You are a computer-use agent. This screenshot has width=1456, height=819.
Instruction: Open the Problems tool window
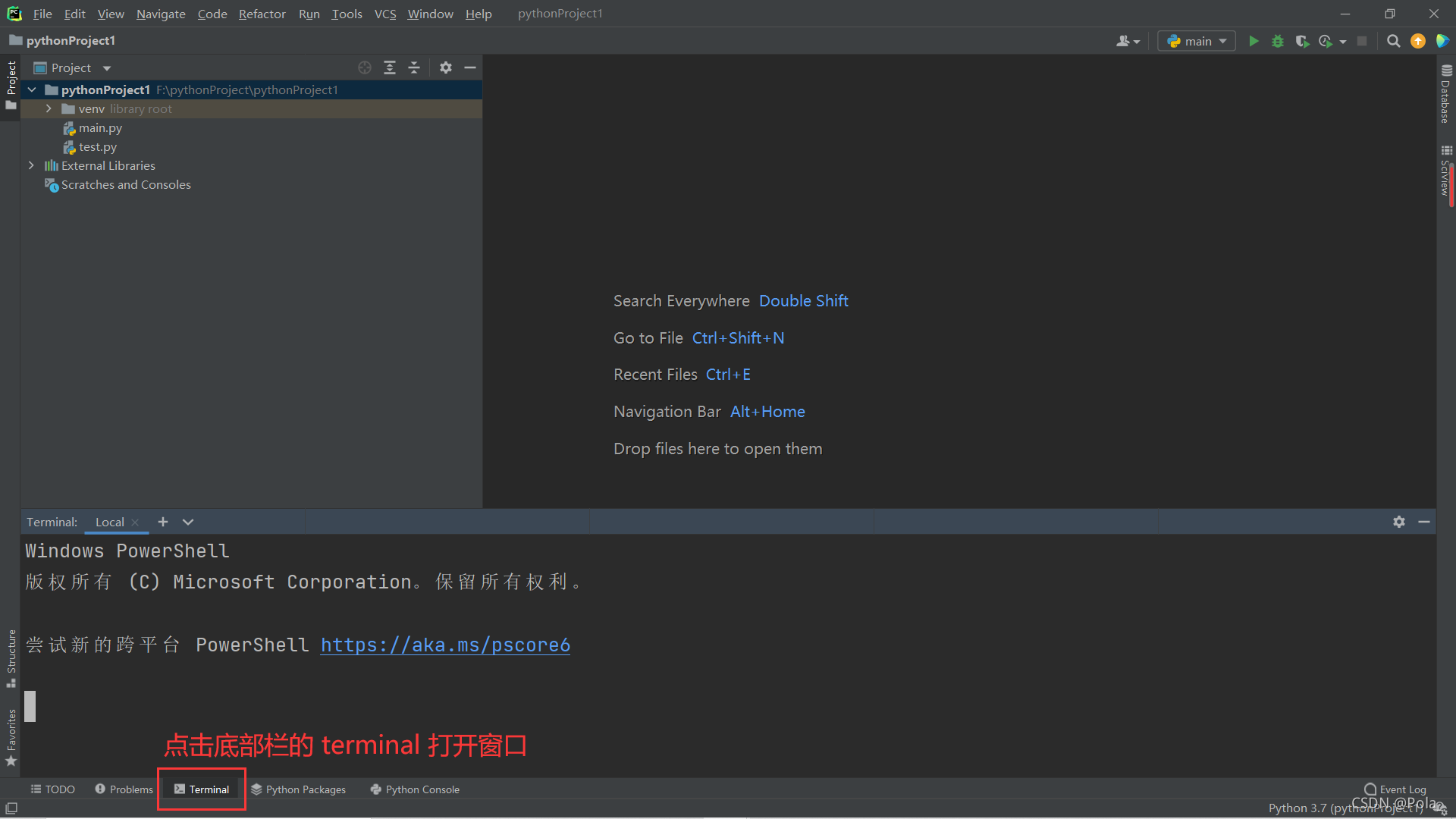click(x=124, y=789)
